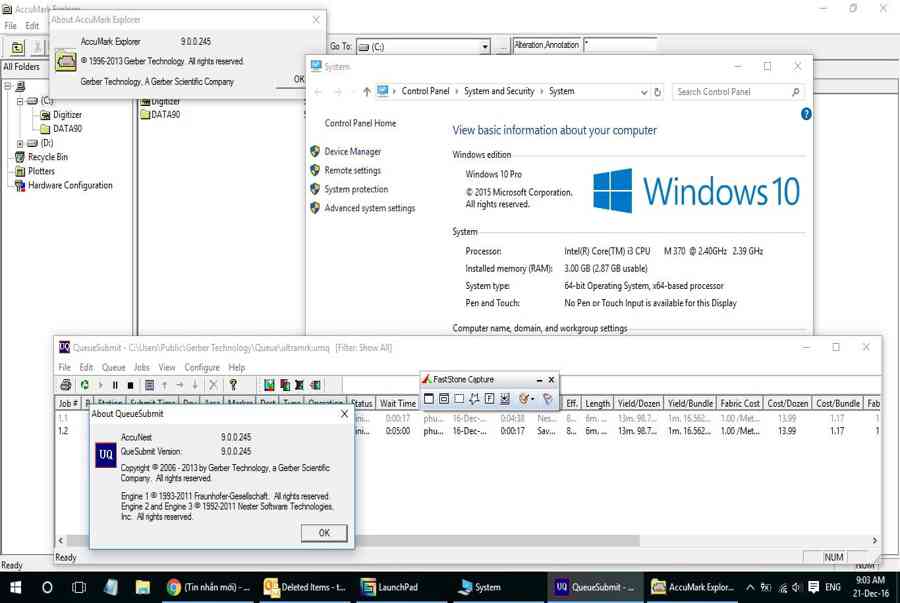Image resolution: width=900 pixels, height=603 pixels.
Task: Open File Explorer from the taskbar
Action: coord(142,587)
